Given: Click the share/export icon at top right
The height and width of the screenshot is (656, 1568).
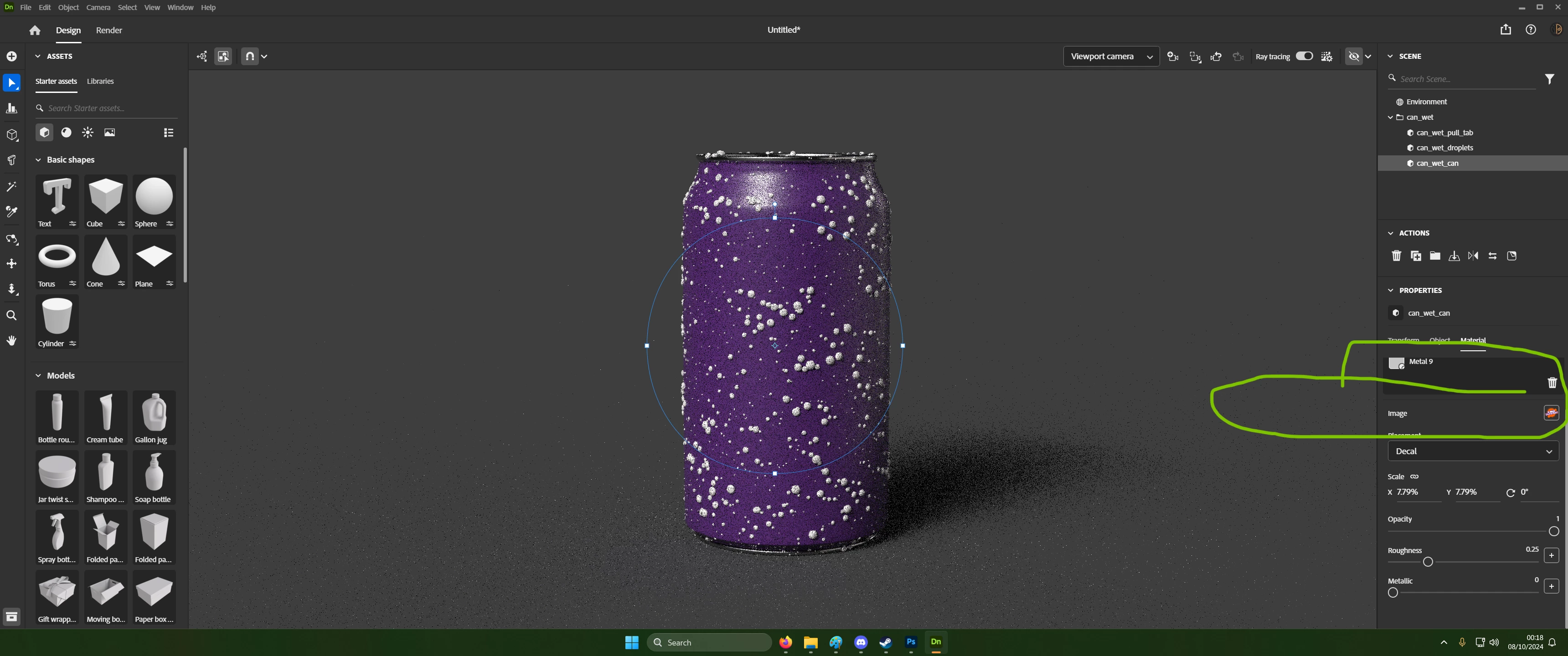Looking at the screenshot, I should pos(1505,30).
